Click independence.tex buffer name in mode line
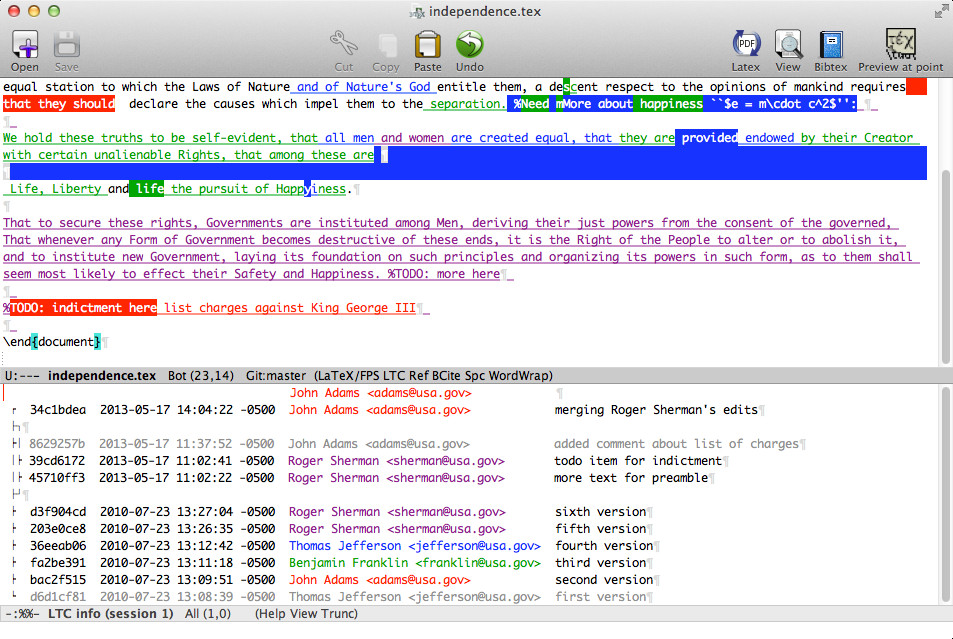The image size is (953, 639). (101, 376)
